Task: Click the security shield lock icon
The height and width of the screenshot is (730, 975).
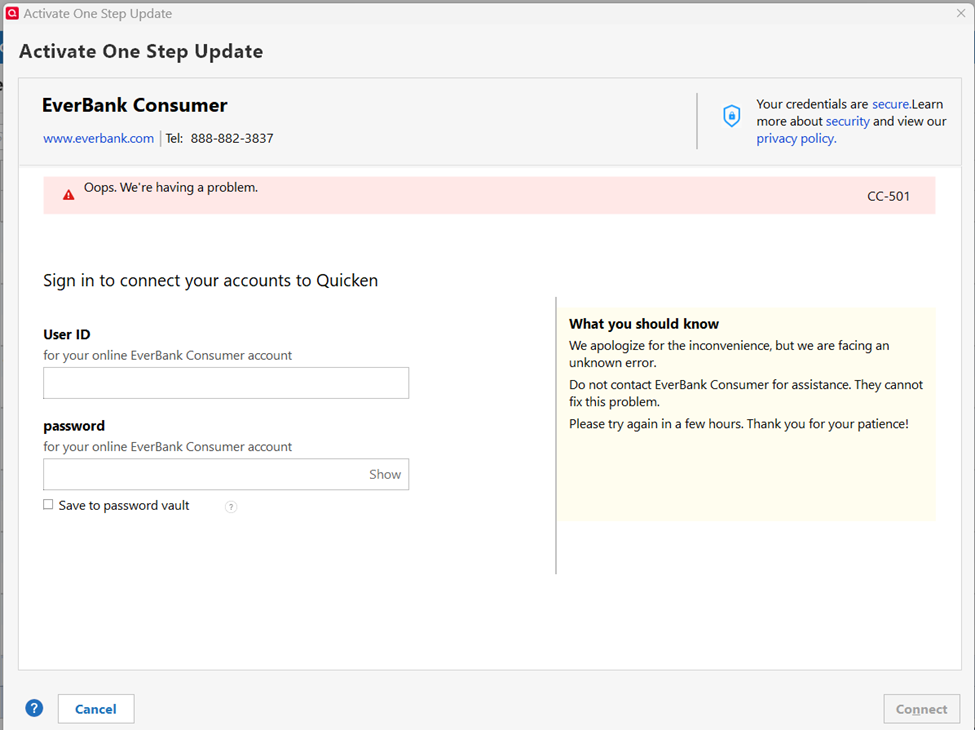Action: 731,117
